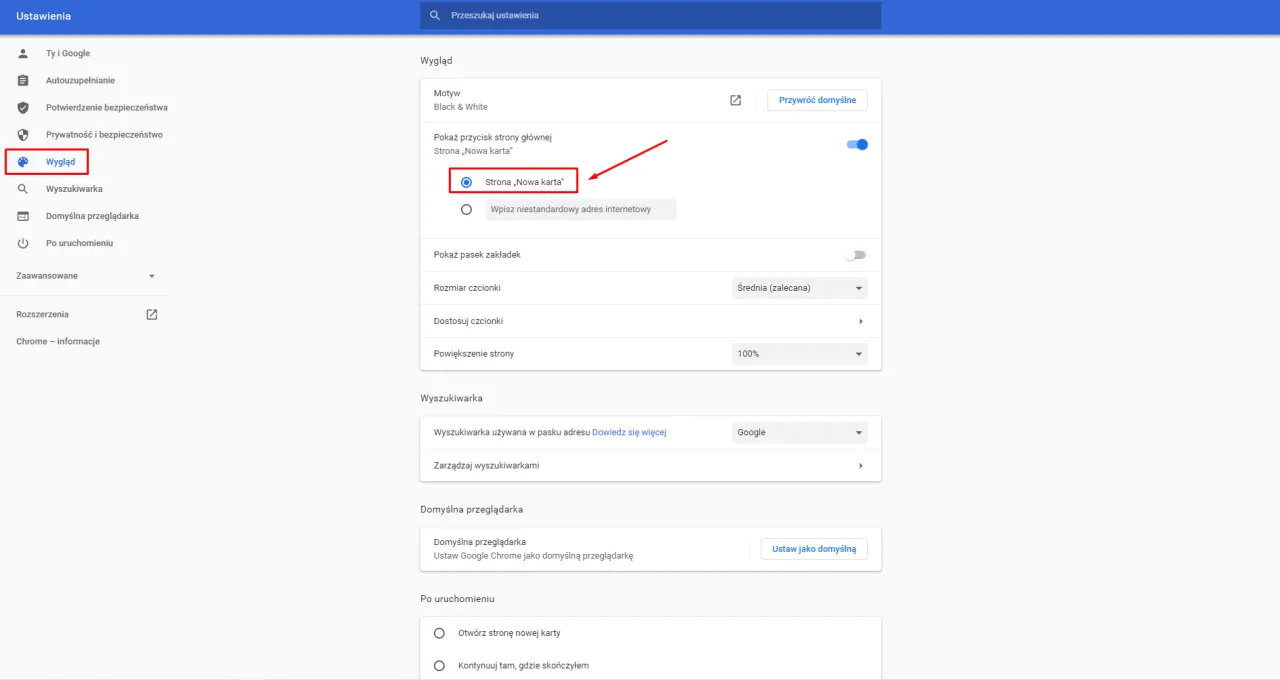
Task: Select the Wpisz niestandardowy adres internetowy radio button
Action: [x=465, y=209]
